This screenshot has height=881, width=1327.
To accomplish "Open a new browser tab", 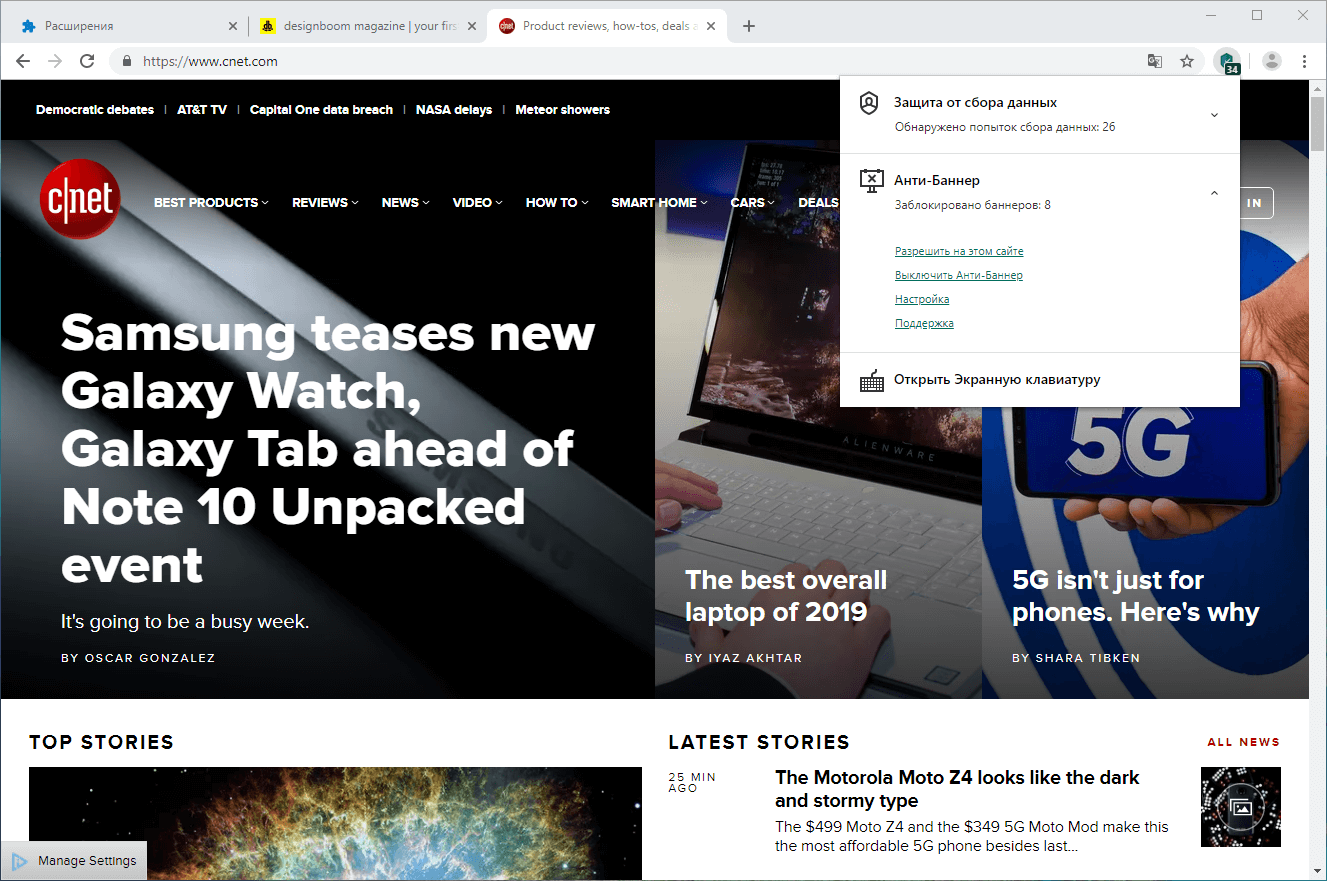I will pos(749,26).
